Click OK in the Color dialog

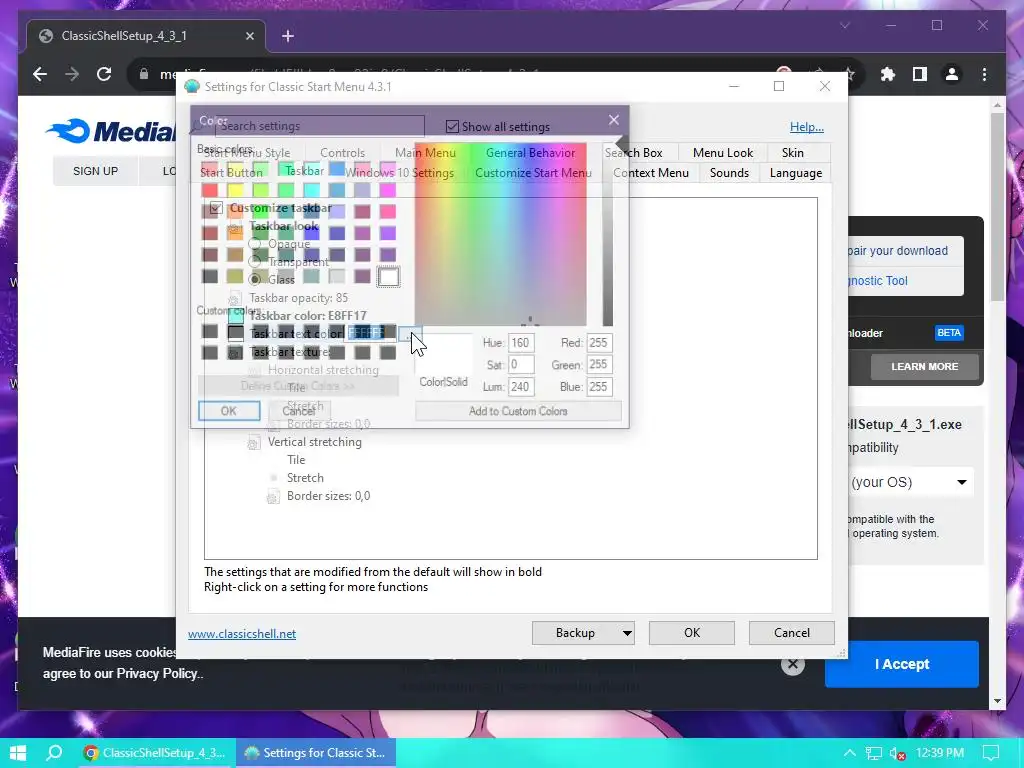229,411
